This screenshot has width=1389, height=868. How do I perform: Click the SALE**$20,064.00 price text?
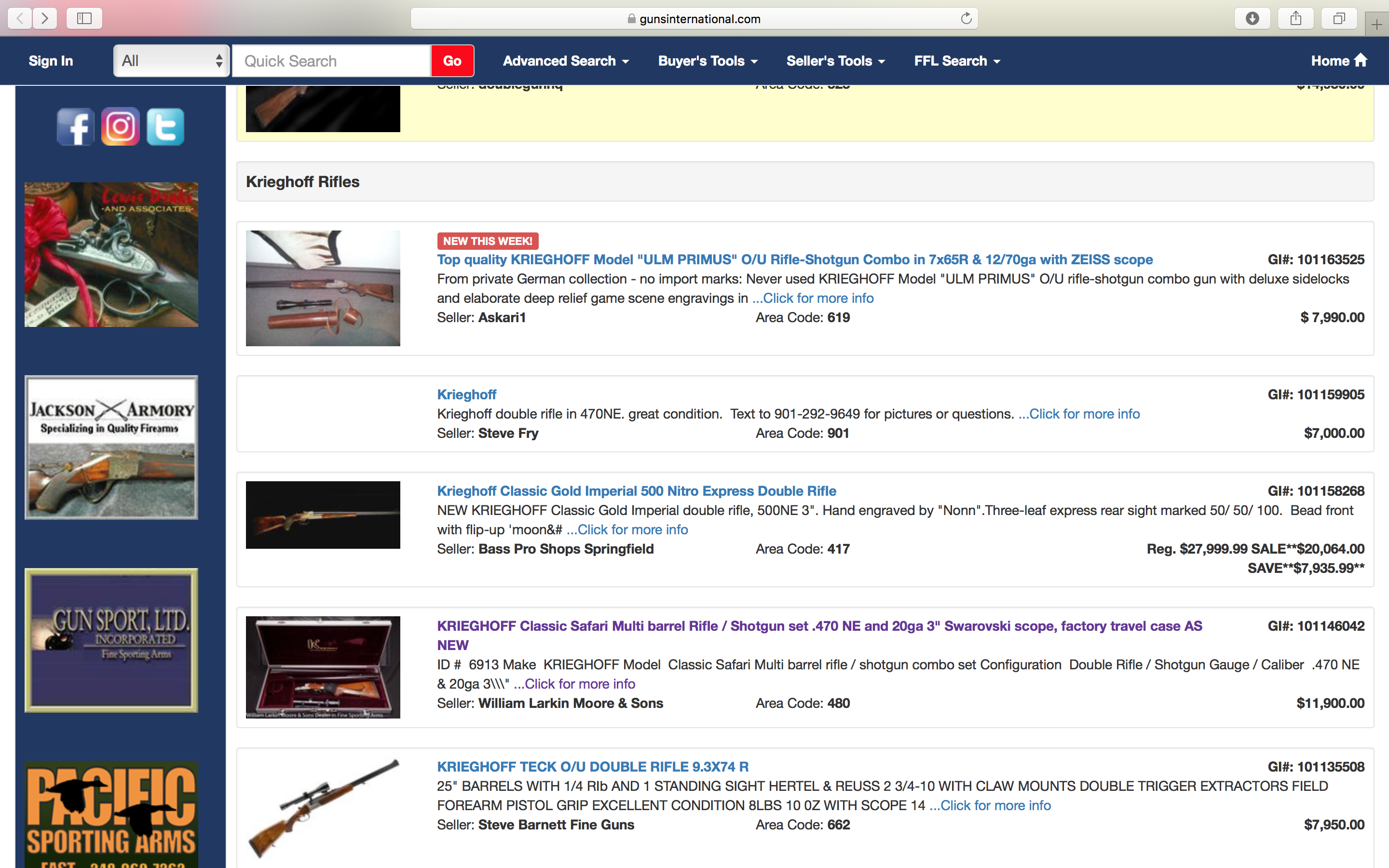[1307, 549]
